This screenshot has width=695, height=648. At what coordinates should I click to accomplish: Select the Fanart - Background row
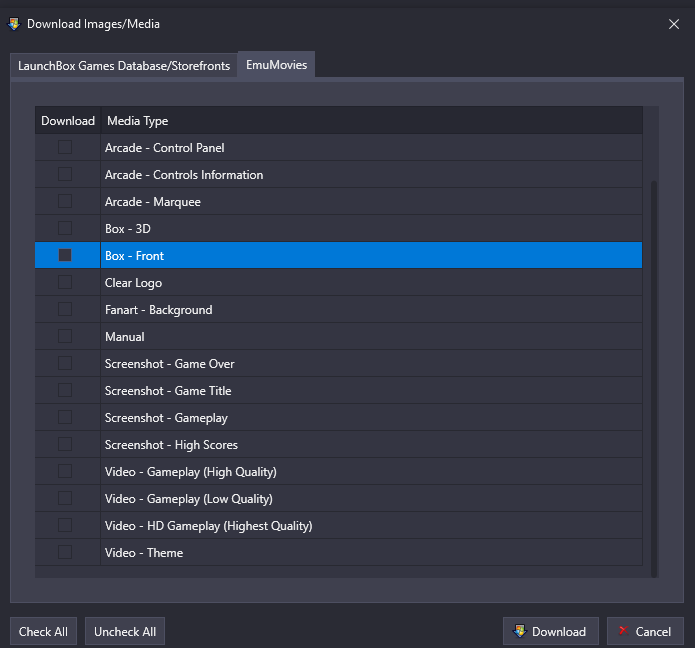click(339, 309)
